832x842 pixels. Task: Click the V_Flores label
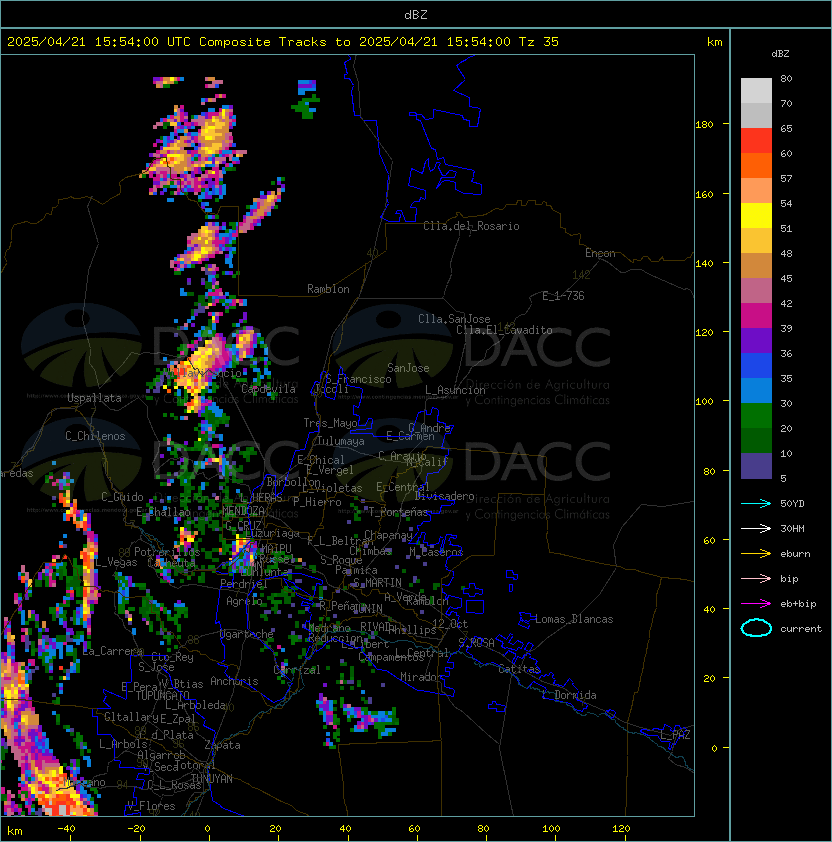pyautogui.click(x=151, y=806)
